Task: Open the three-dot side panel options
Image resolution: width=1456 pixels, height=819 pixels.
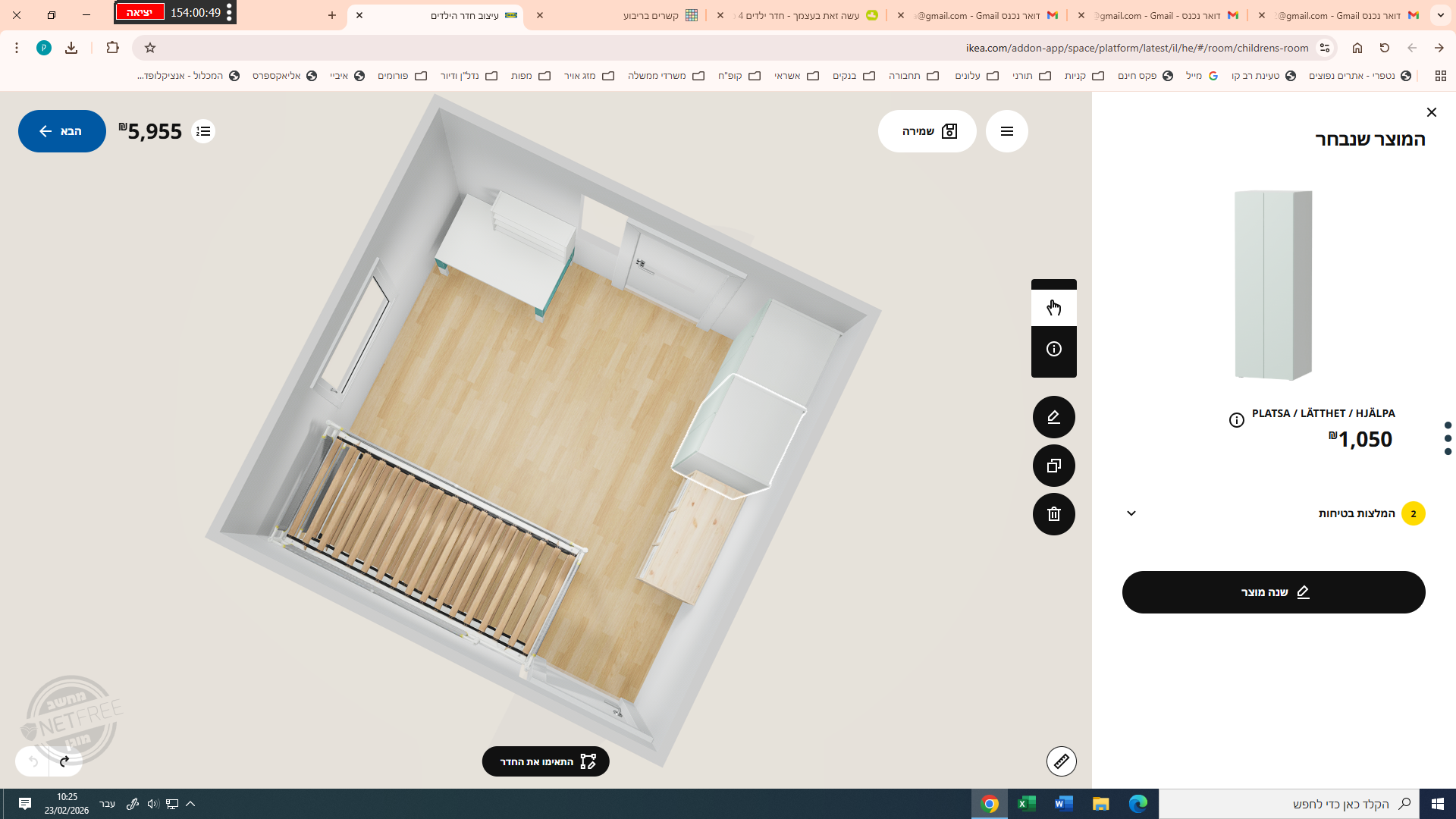Action: (x=1448, y=438)
